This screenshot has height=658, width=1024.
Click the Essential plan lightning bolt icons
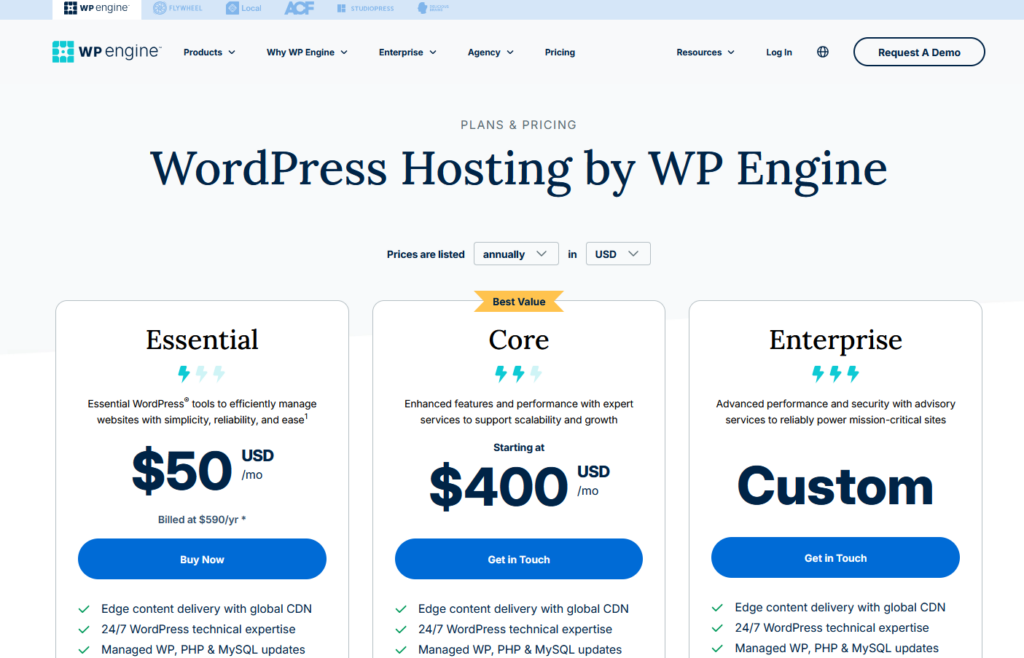click(202, 374)
